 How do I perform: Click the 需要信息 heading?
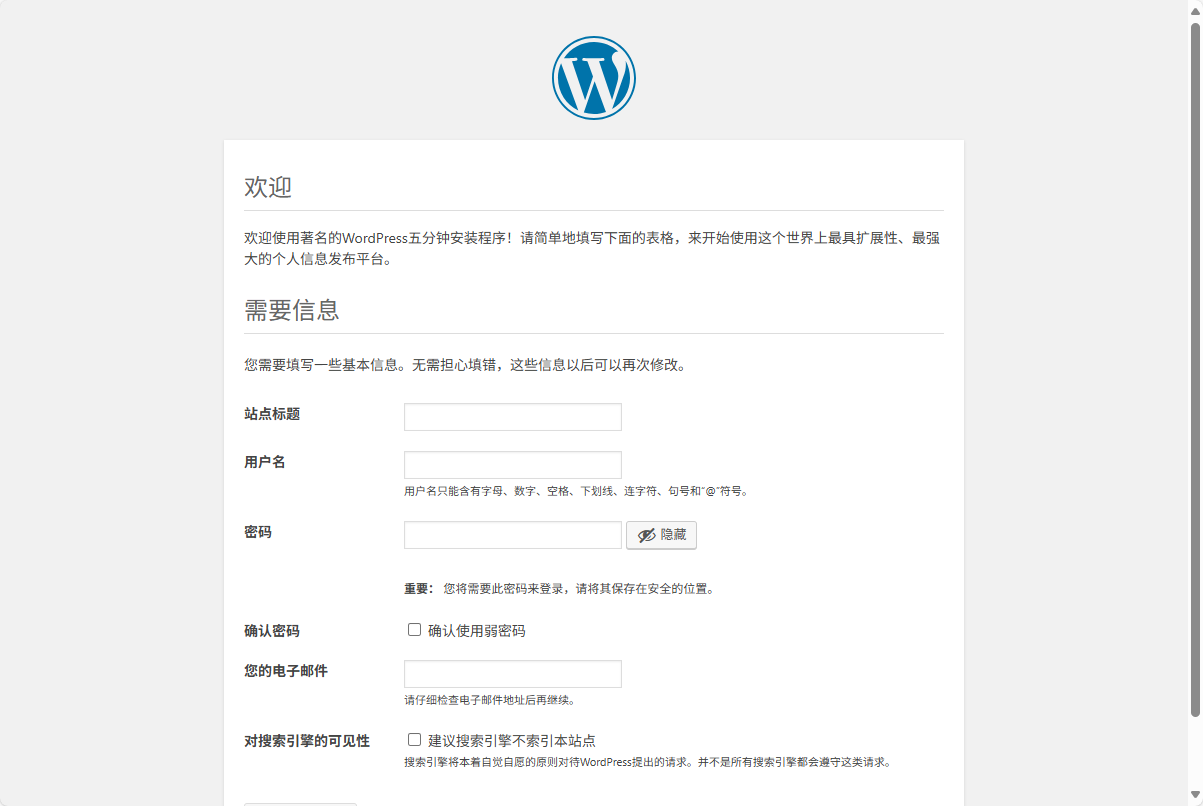(292, 310)
